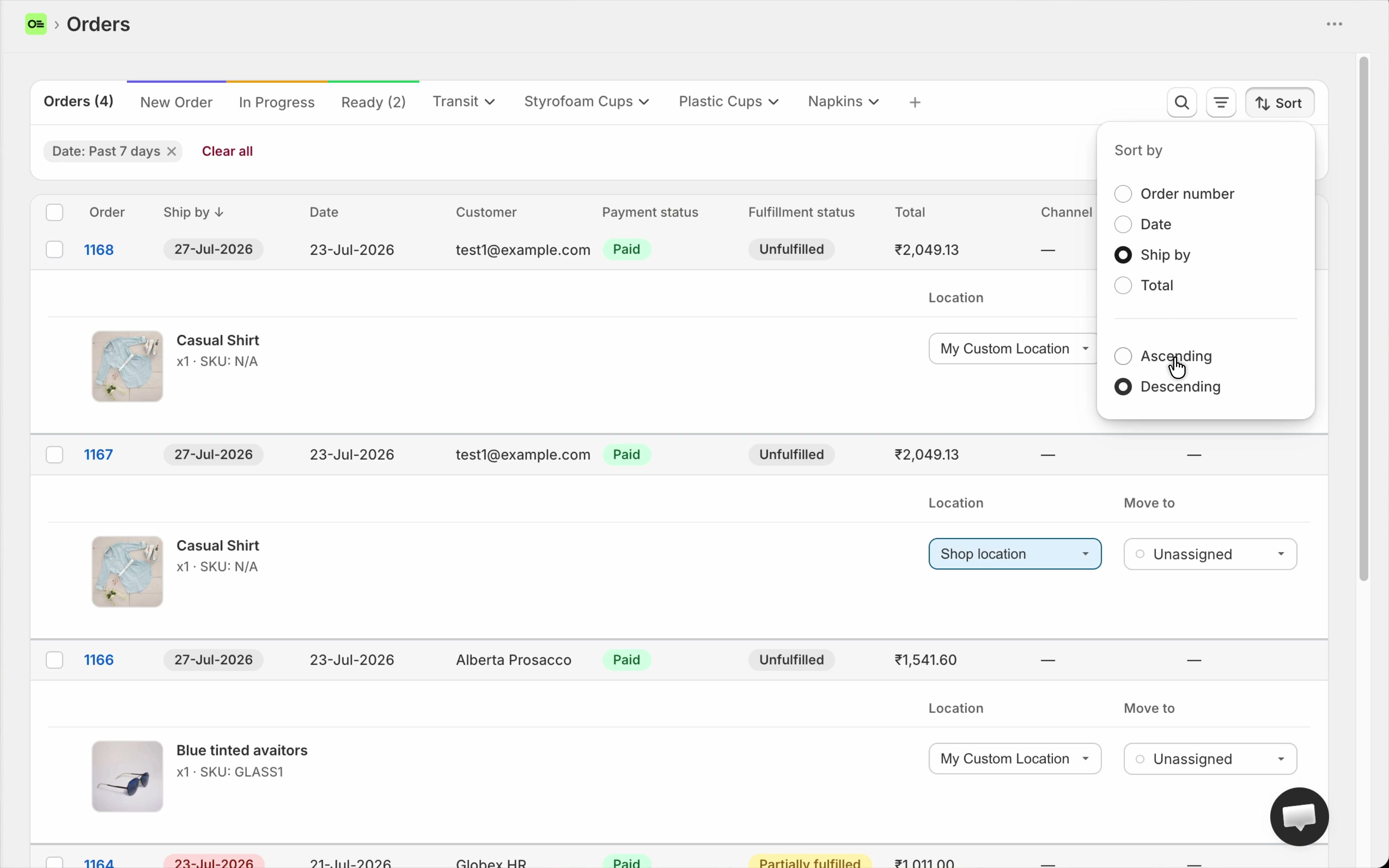This screenshot has height=868, width=1389.
Task: Click ₹1,541.60 total for order 1166
Action: 926,659
